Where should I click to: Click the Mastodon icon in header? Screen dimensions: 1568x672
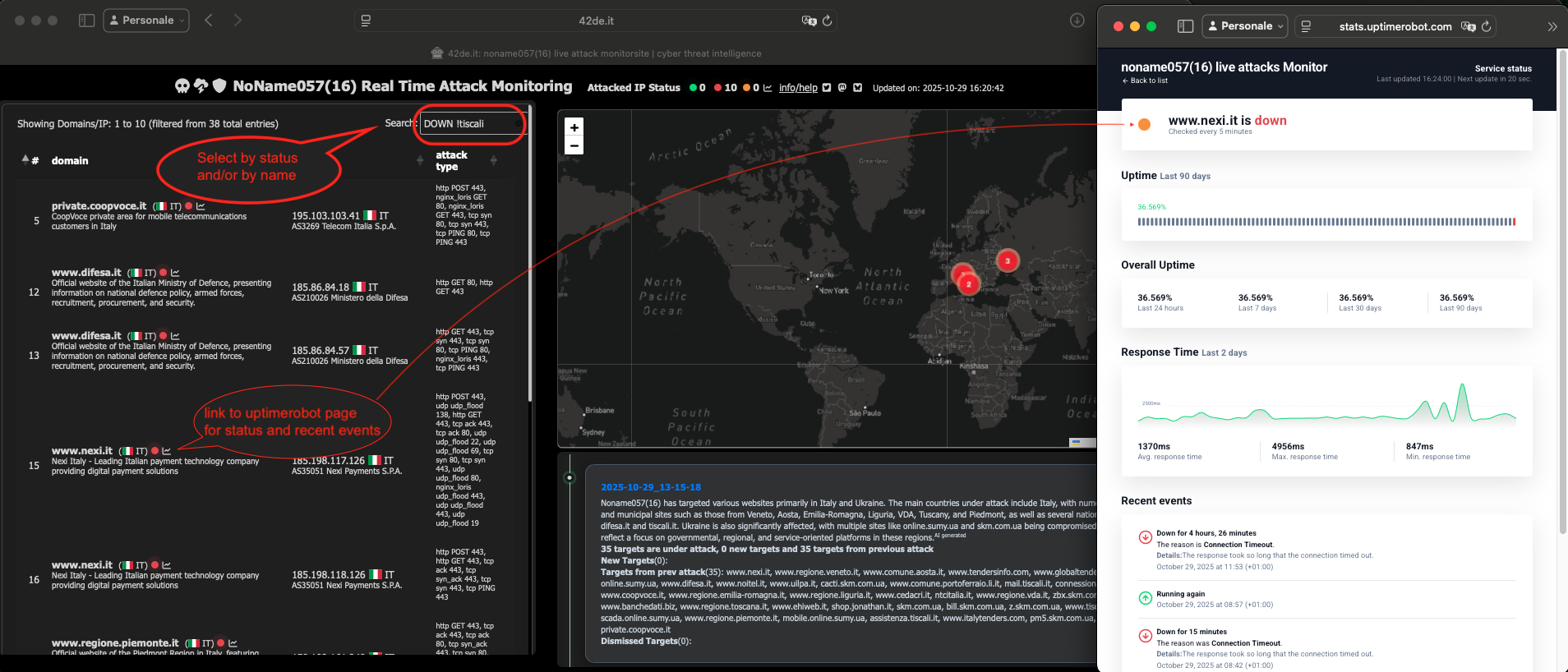click(842, 88)
